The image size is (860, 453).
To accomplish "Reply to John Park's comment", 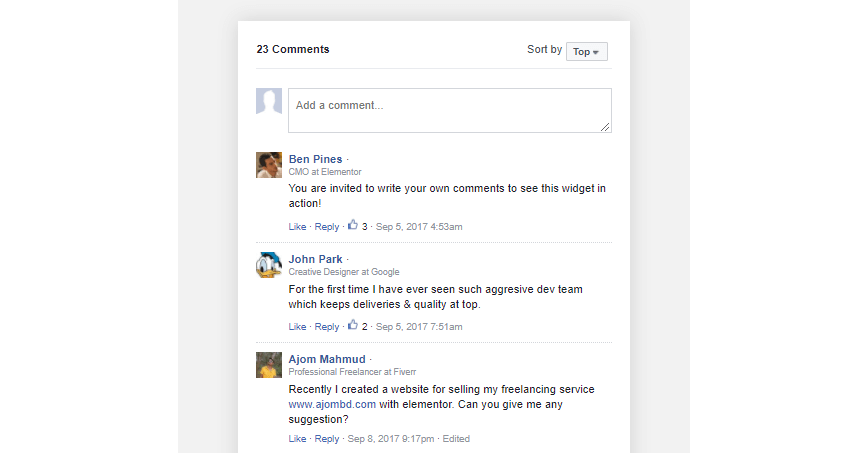I will [x=326, y=326].
